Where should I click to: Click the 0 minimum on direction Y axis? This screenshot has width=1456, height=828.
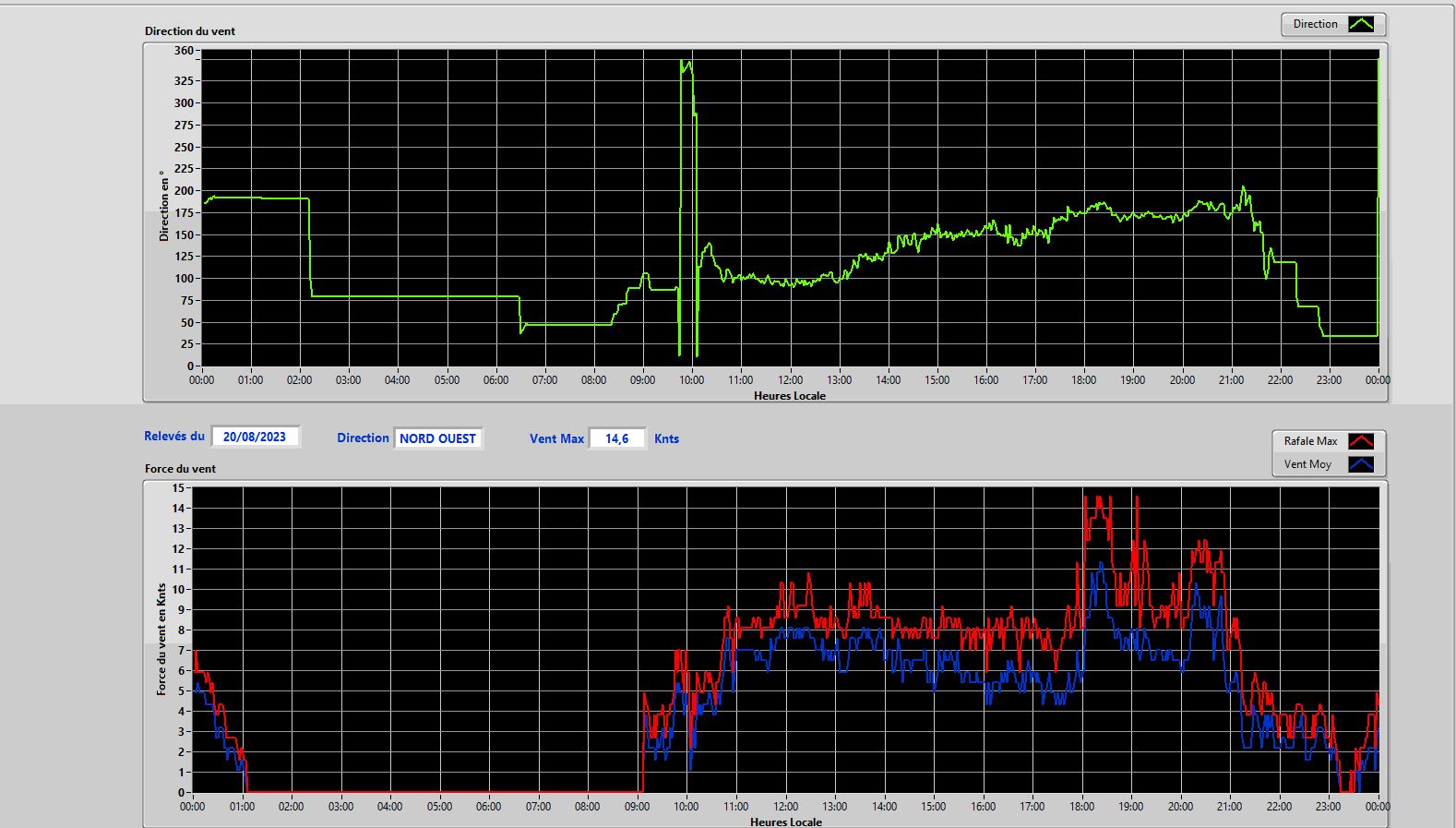(190, 366)
